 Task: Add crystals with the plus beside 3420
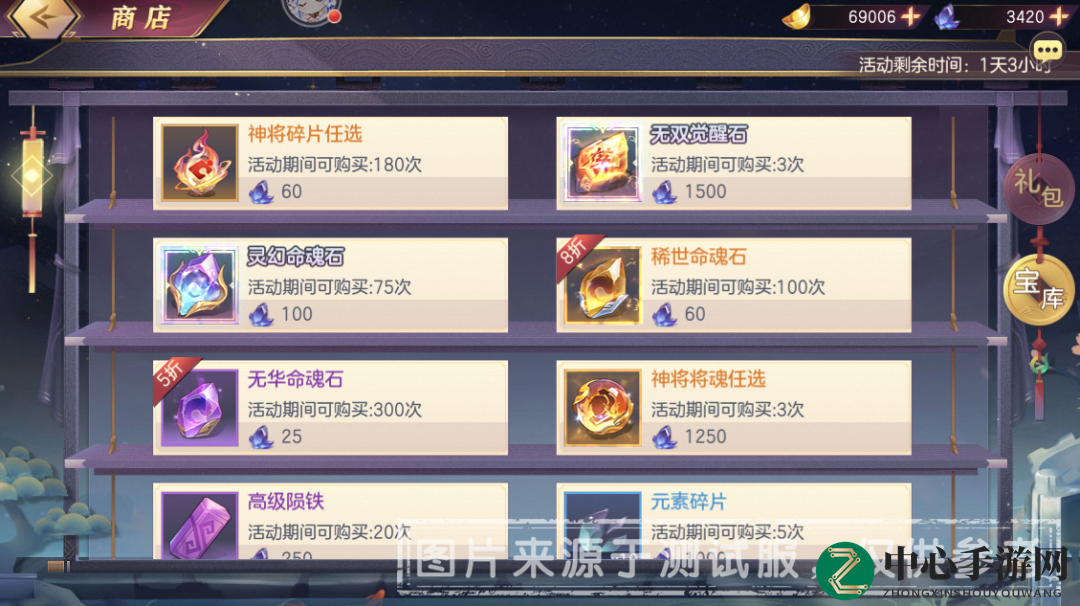(1059, 17)
